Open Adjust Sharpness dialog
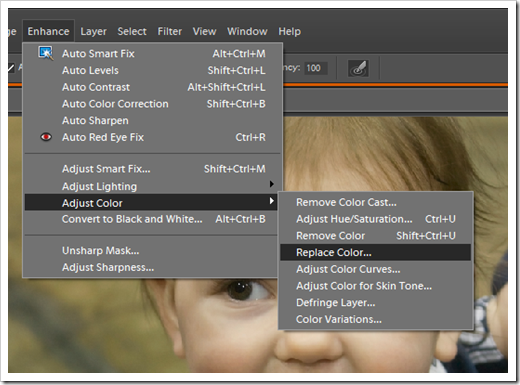This screenshot has width=520, height=385. 151,267
